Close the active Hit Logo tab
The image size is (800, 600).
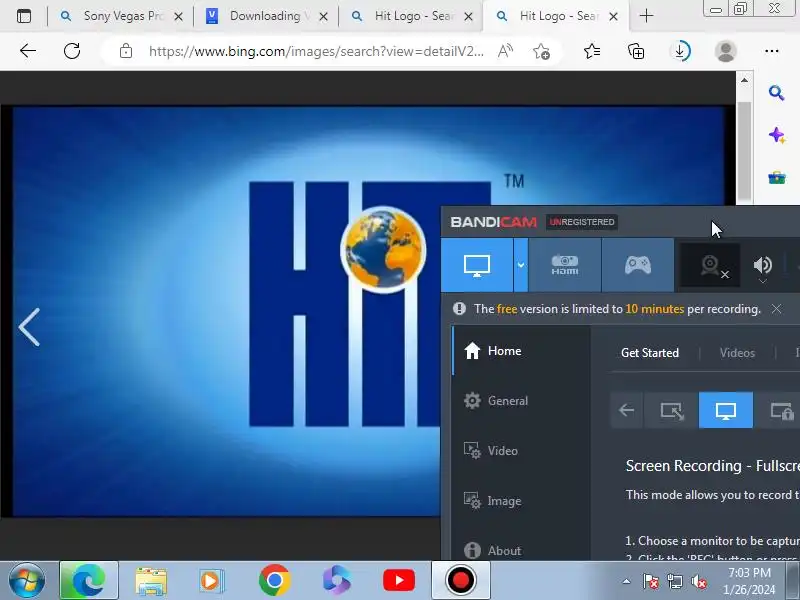(x=613, y=17)
